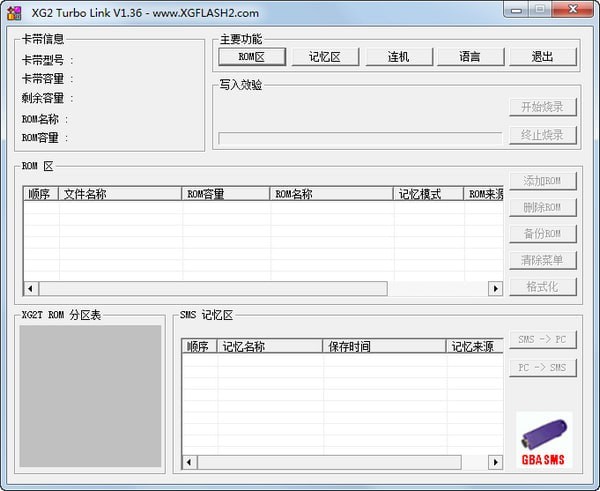The width and height of the screenshot is (600, 491).
Task: Select the 记忆模式 column header
Action: tap(428, 194)
